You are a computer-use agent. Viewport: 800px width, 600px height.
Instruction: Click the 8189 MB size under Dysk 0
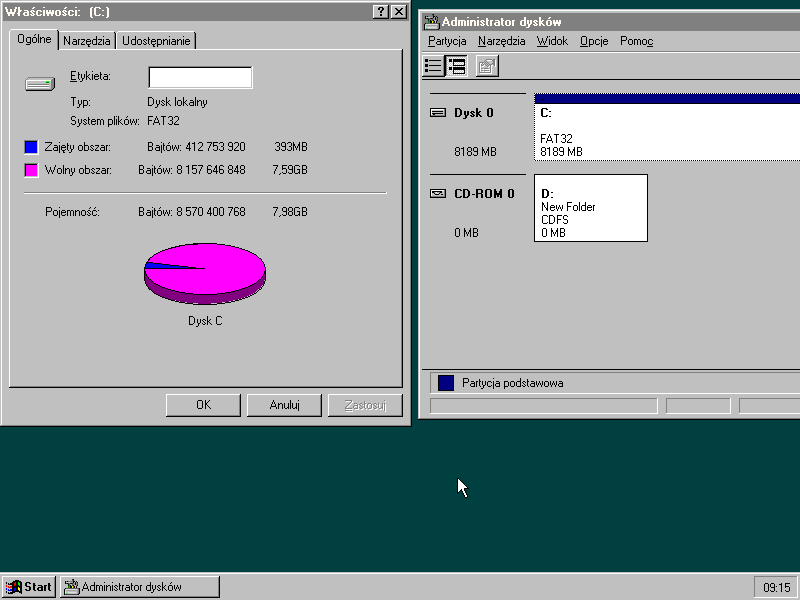475,152
